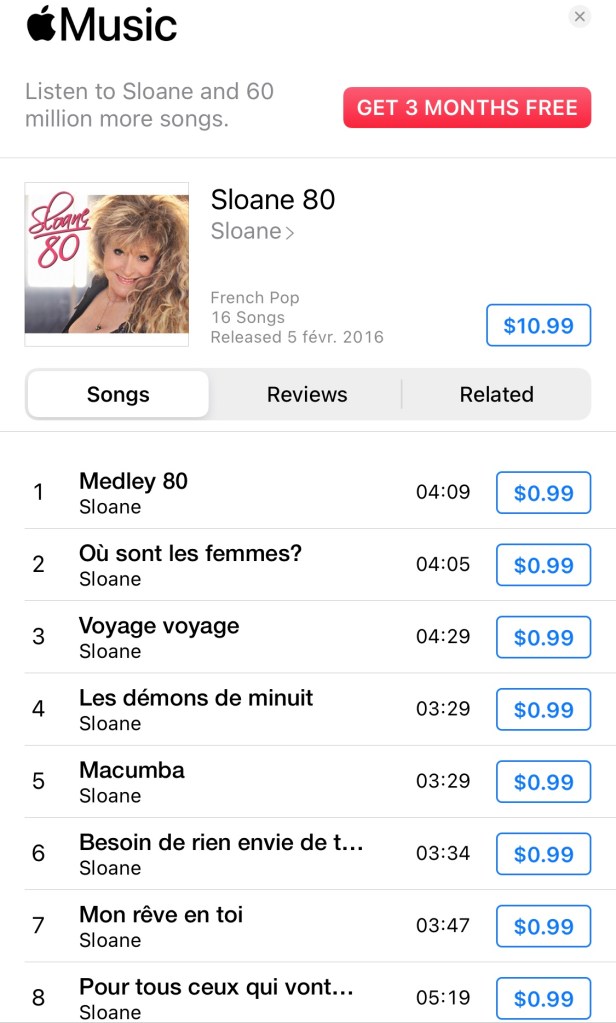Play the Medley 80 track row
This screenshot has height=1023, width=616.
tap(320, 493)
